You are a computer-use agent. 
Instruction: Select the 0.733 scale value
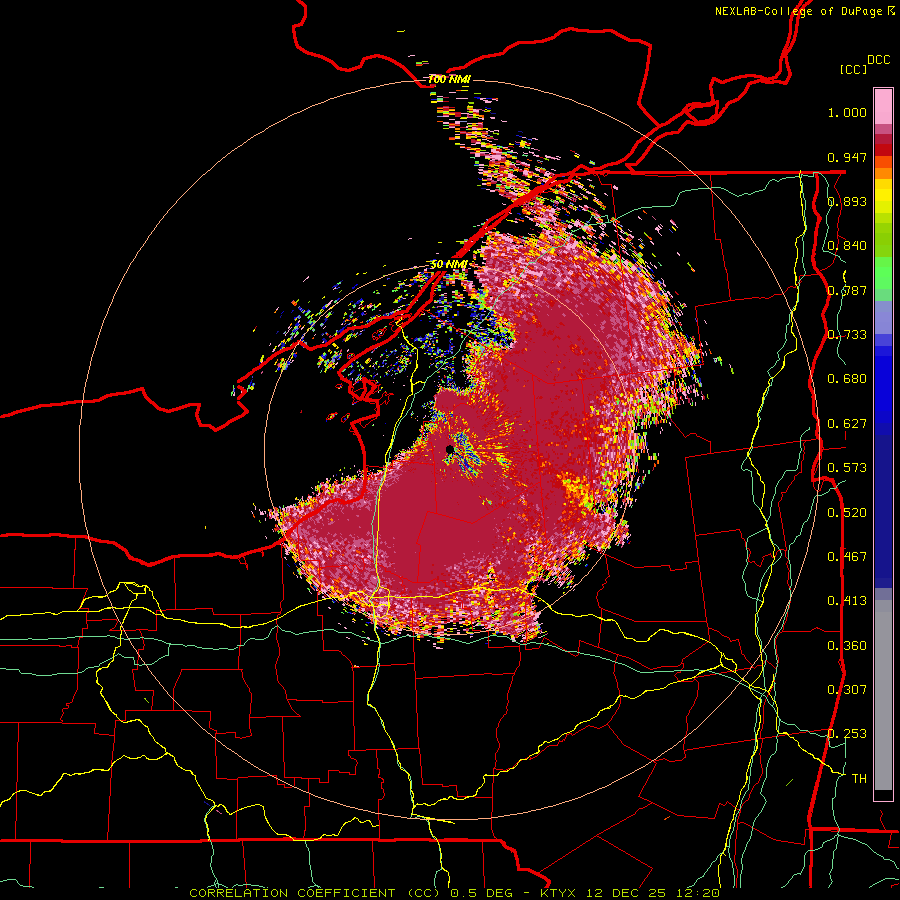[847, 335]
